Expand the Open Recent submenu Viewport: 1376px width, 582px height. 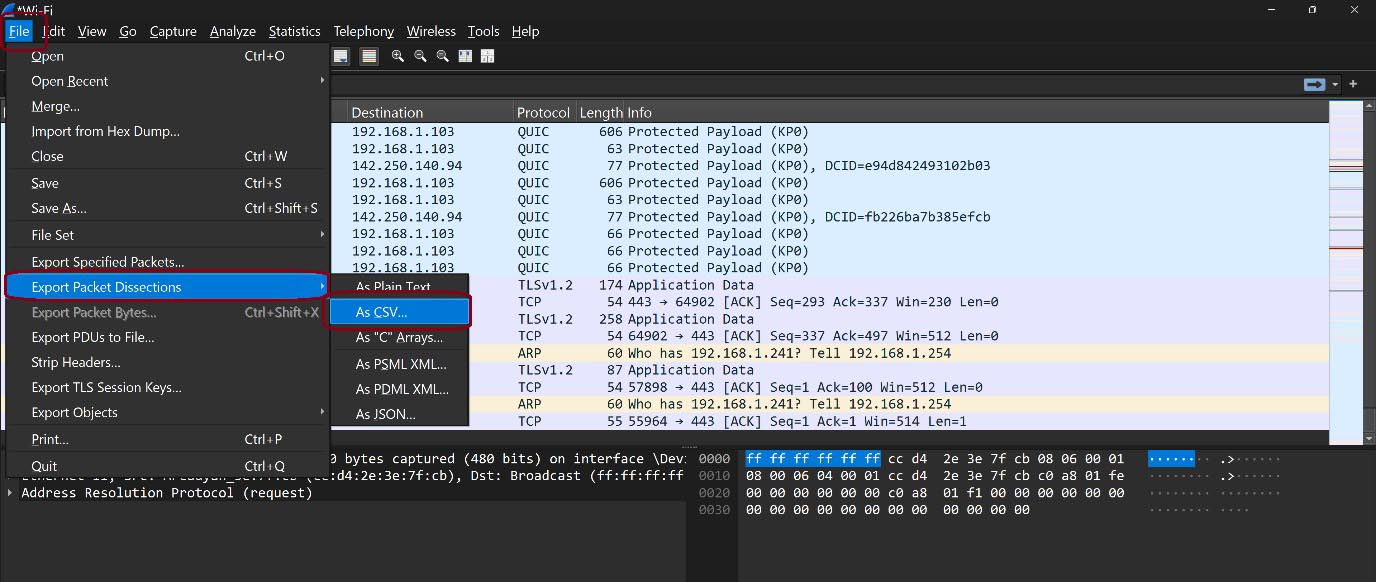(x=168, y=81)
